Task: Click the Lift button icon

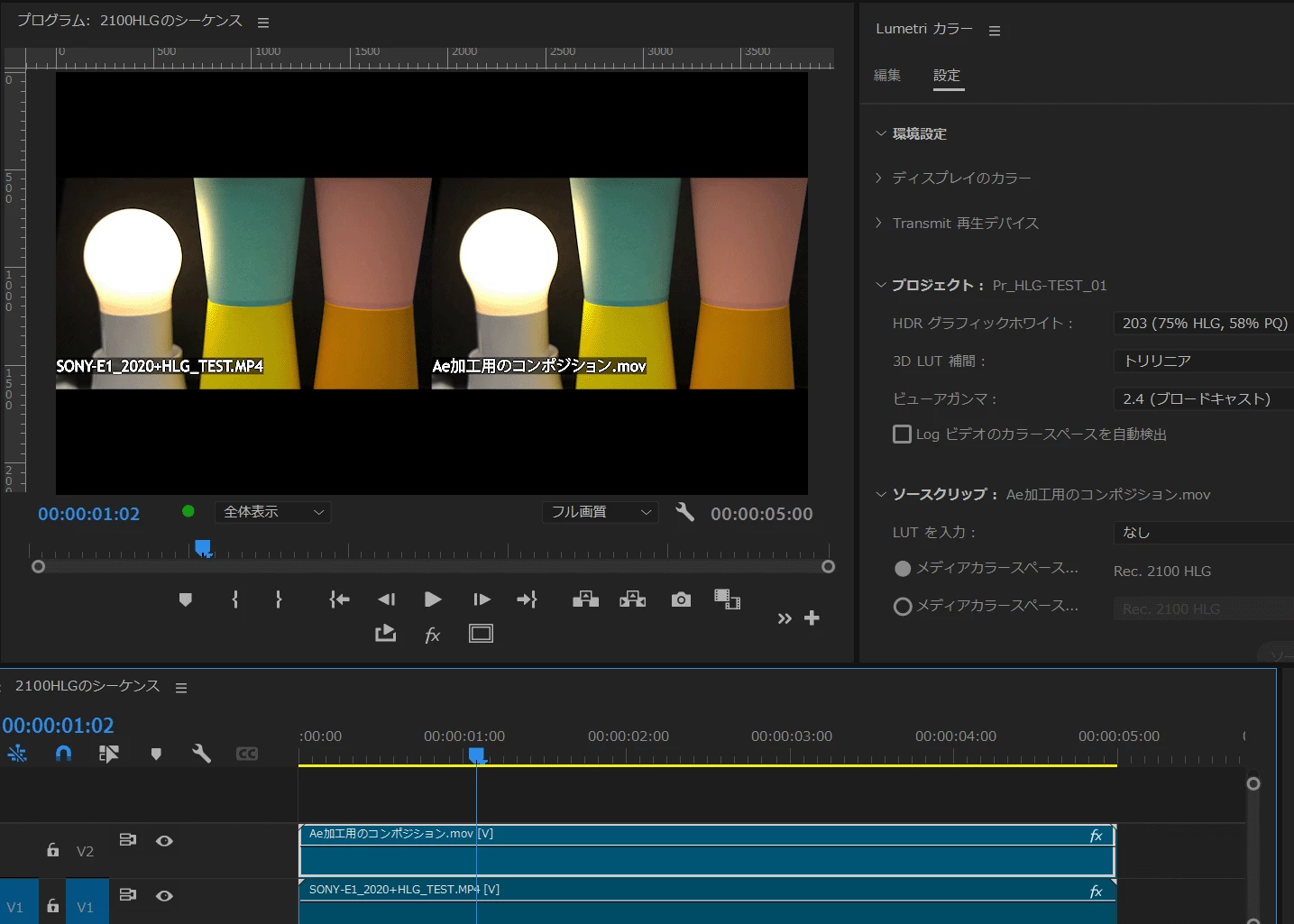Action: [x=585, y=599]
